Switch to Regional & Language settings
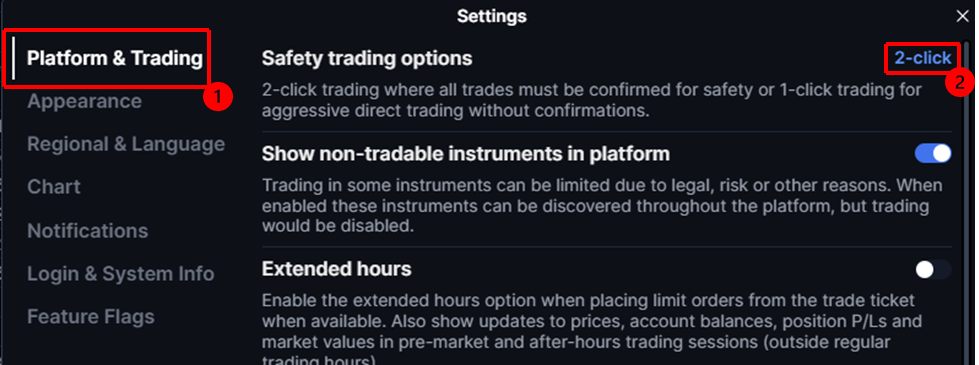Viewport: 979px width, 365px height. tap(126, 144)
